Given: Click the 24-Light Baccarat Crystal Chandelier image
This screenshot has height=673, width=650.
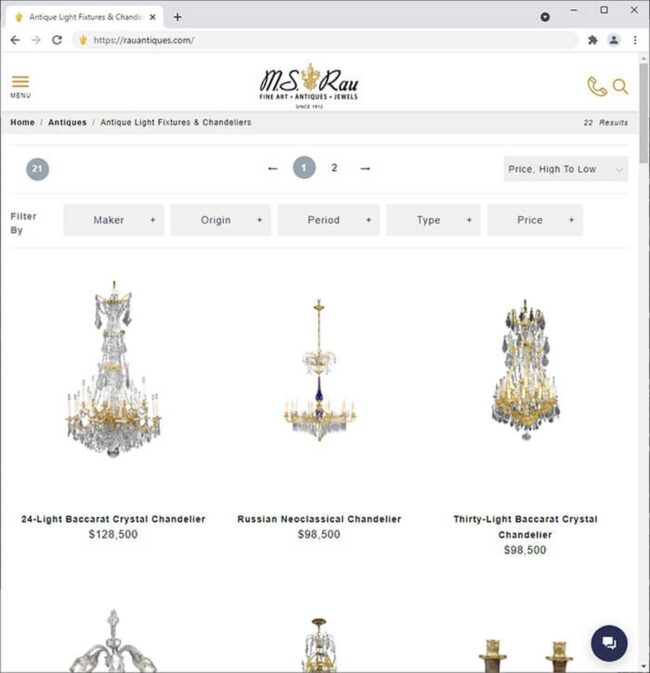Looking at the screenshot, I should click(x=113, y=370).
